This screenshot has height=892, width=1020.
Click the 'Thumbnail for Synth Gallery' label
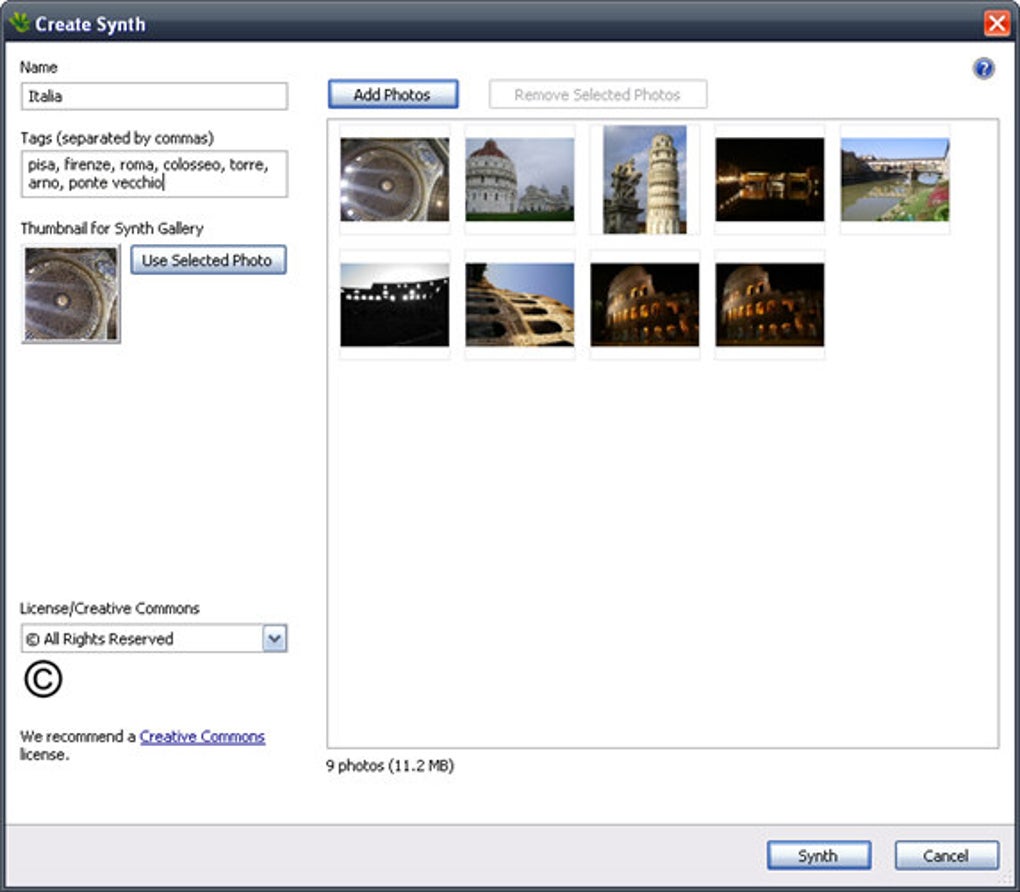(112, 228)
